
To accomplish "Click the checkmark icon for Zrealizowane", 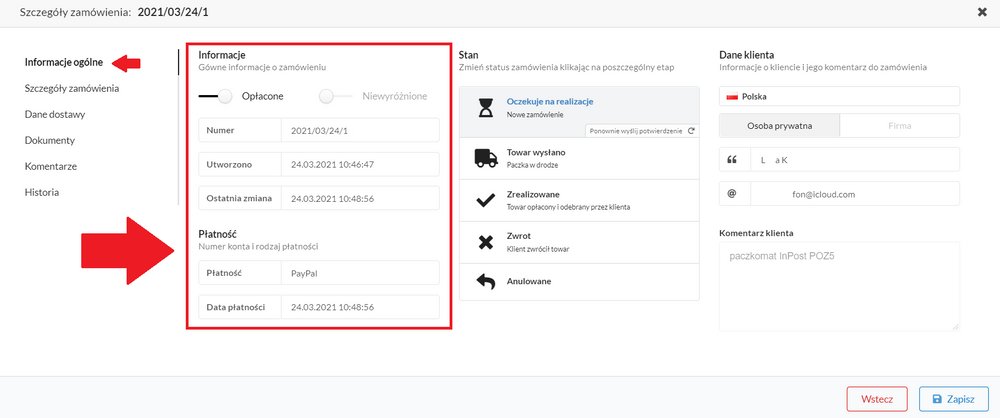I will click(x=486, y=200).
